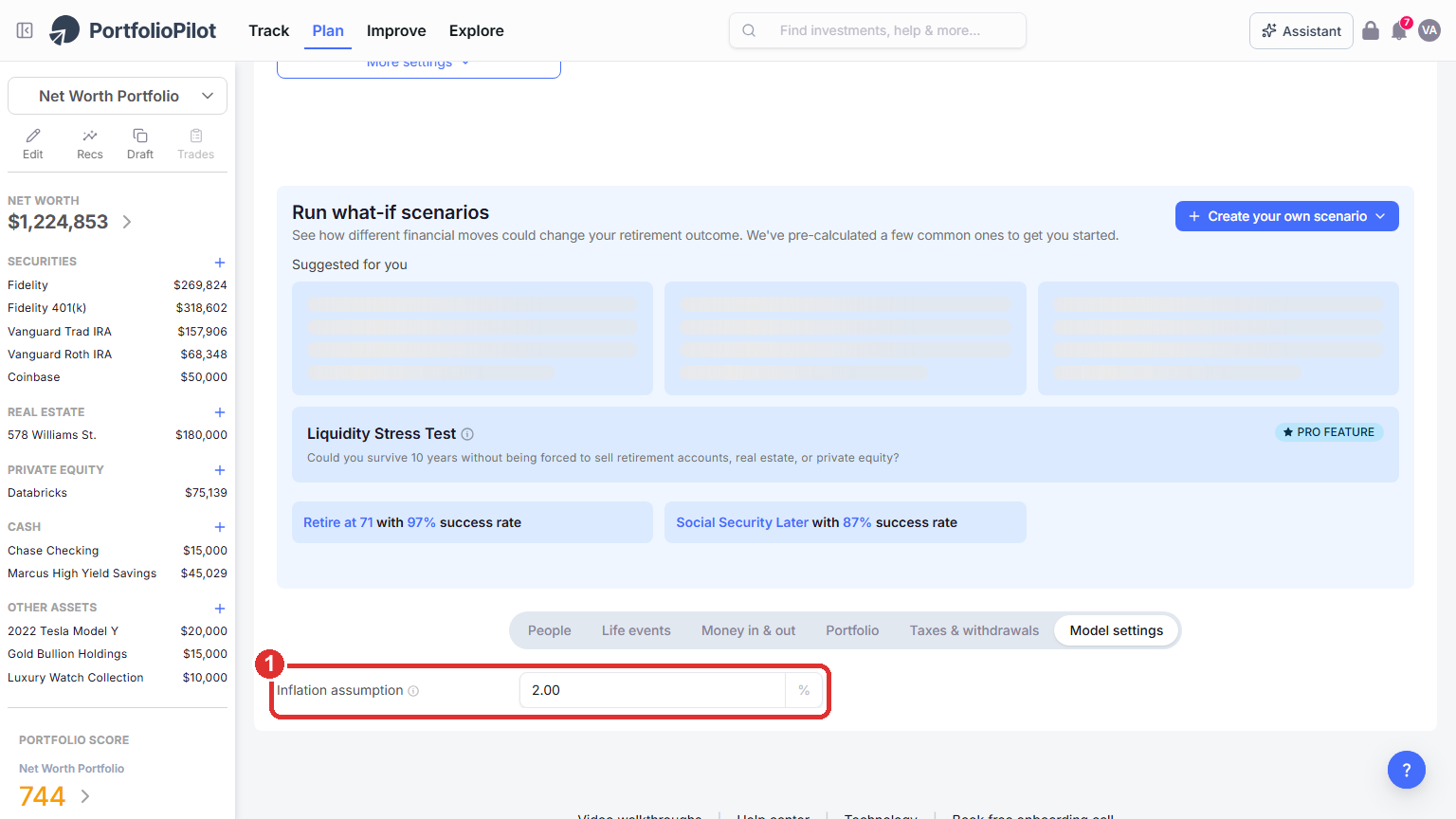Image resolution: width=1456 pixels, height=819 pixels.
Task: Select the Vanguard Roth IRA account
Action: [118, 355]
